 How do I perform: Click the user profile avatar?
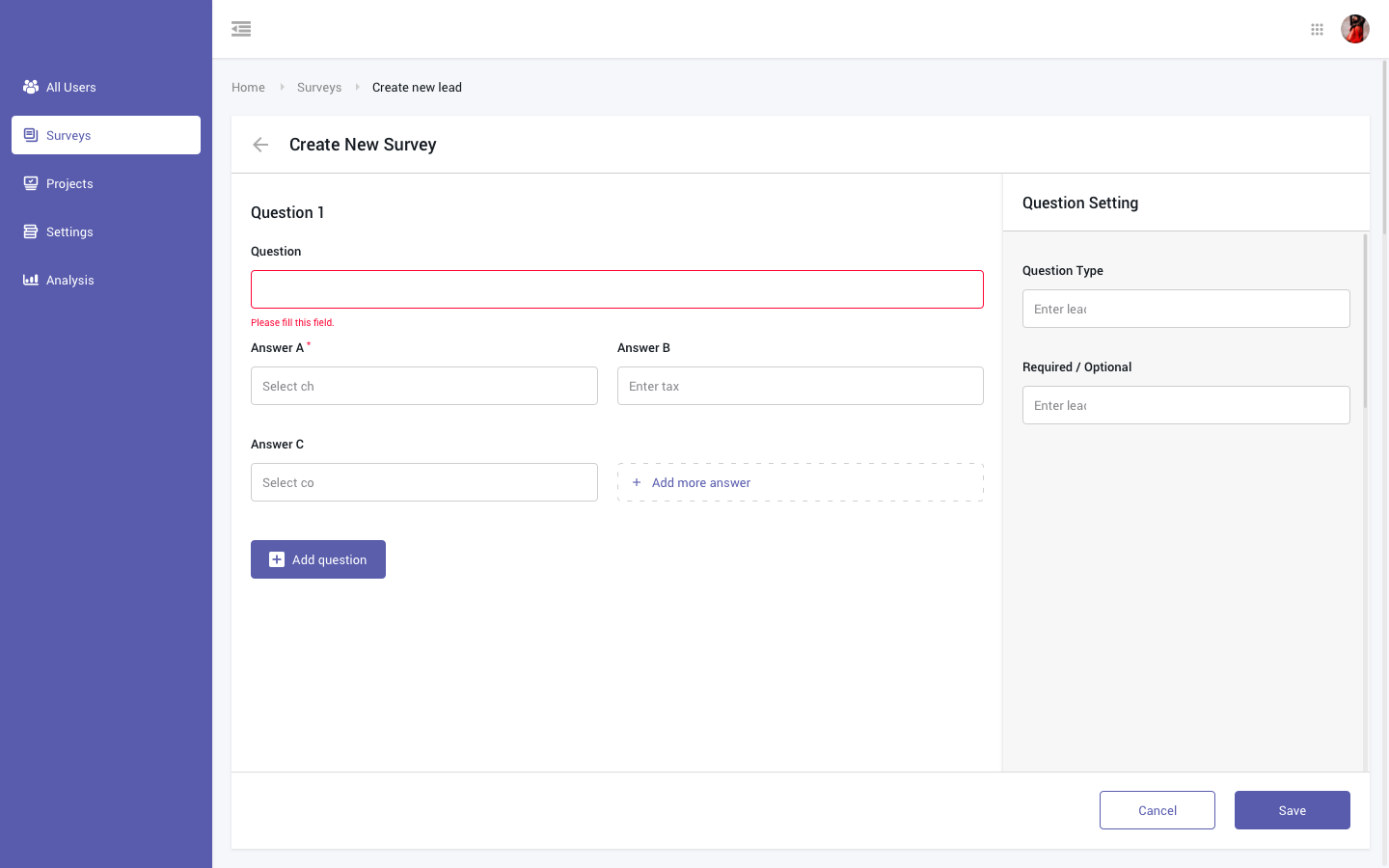(x=1354, y=29)
